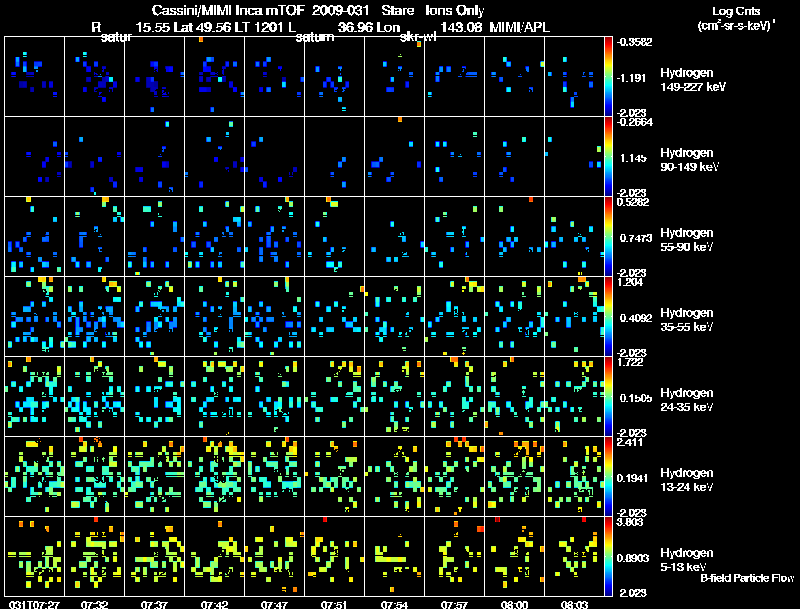This screenshot has height=609, width=800.
Task: Click the color bar for 55-90 keV row
Action: point(608,237)
